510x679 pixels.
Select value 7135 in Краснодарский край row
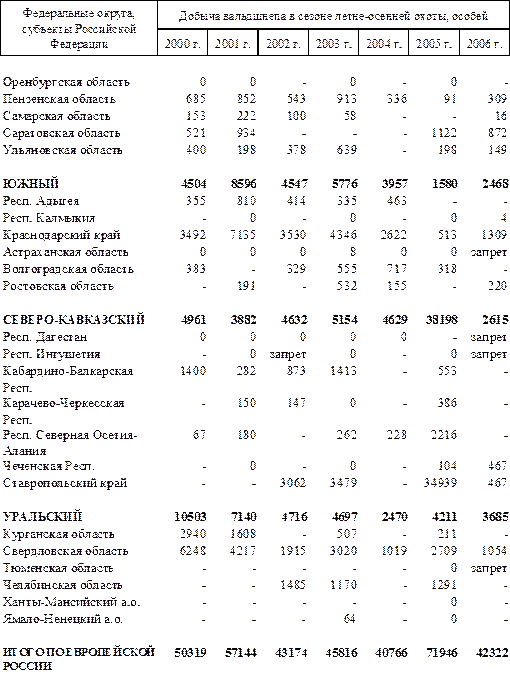pyautogui.click(x=243, y=235)
